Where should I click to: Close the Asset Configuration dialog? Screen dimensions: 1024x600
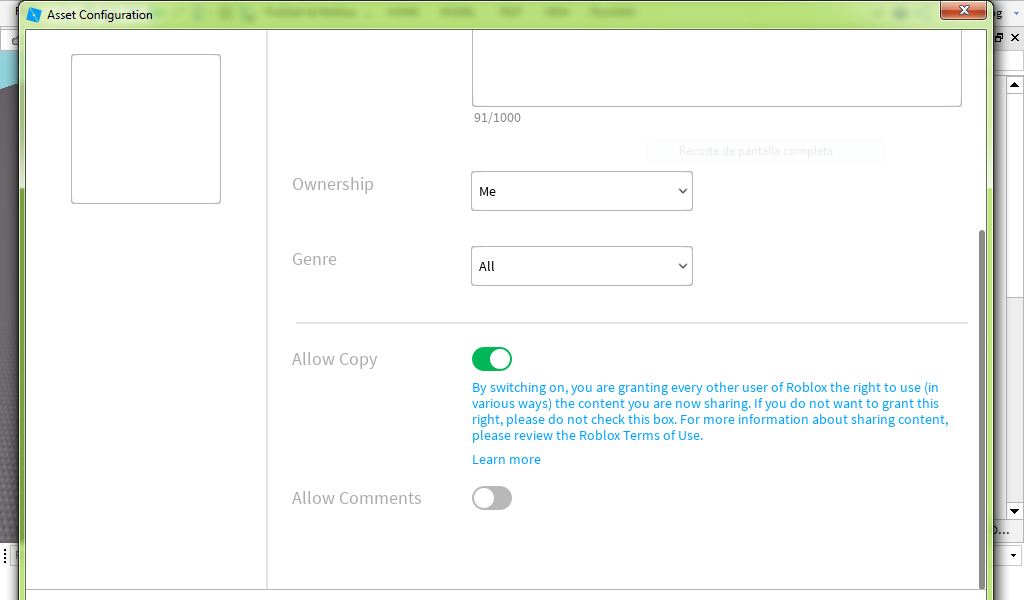(963, 10)
